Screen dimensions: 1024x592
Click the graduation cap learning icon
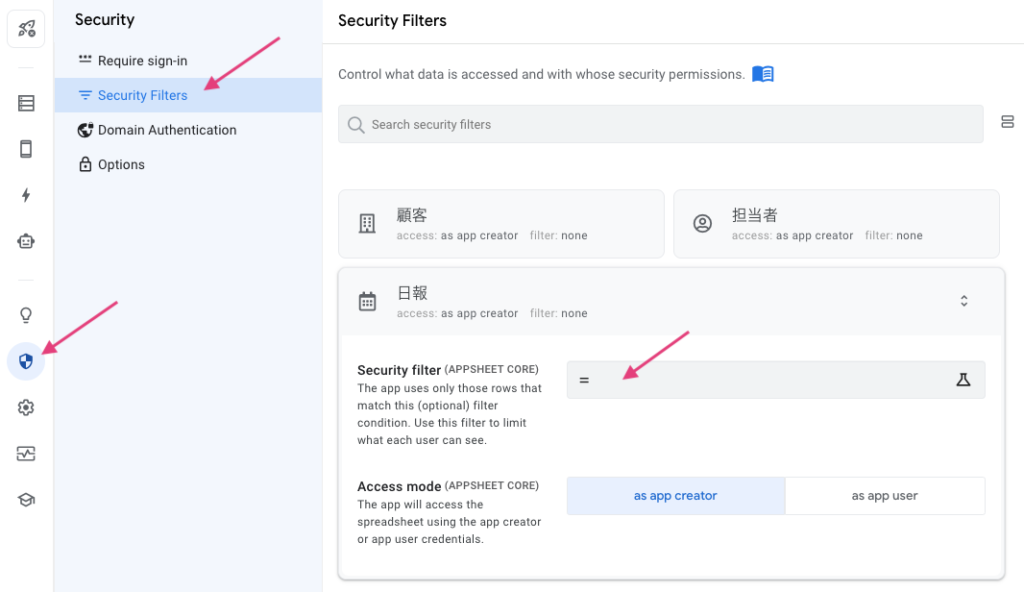(25, 499)
